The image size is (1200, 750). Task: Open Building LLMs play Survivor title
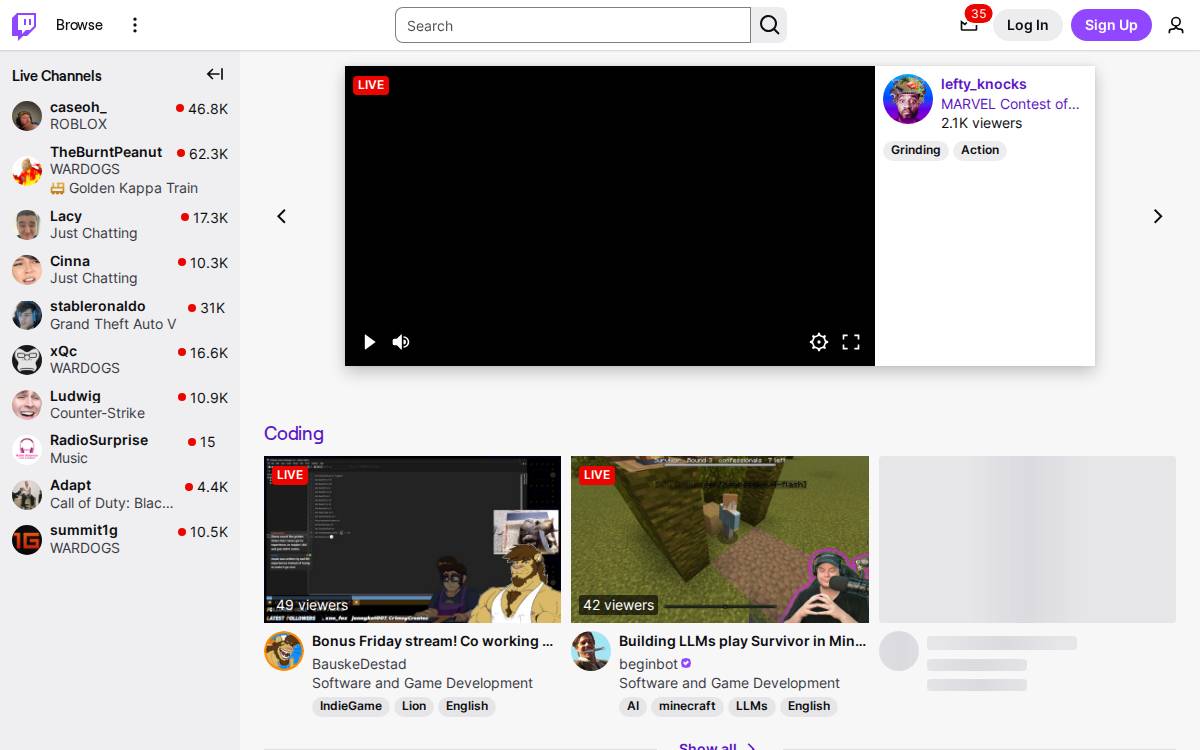[x=743, y=641]
